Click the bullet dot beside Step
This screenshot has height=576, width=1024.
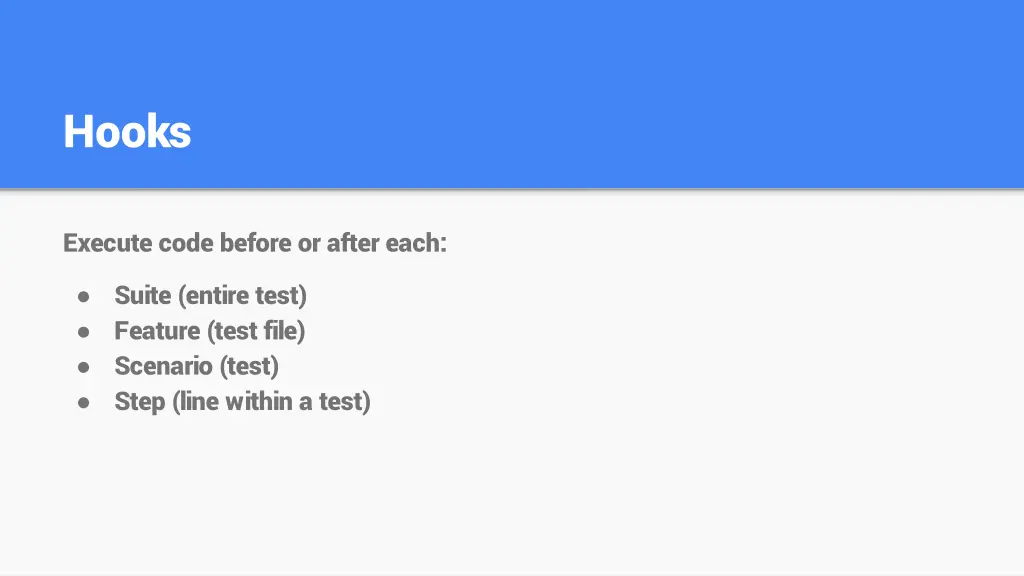(84, 403)
